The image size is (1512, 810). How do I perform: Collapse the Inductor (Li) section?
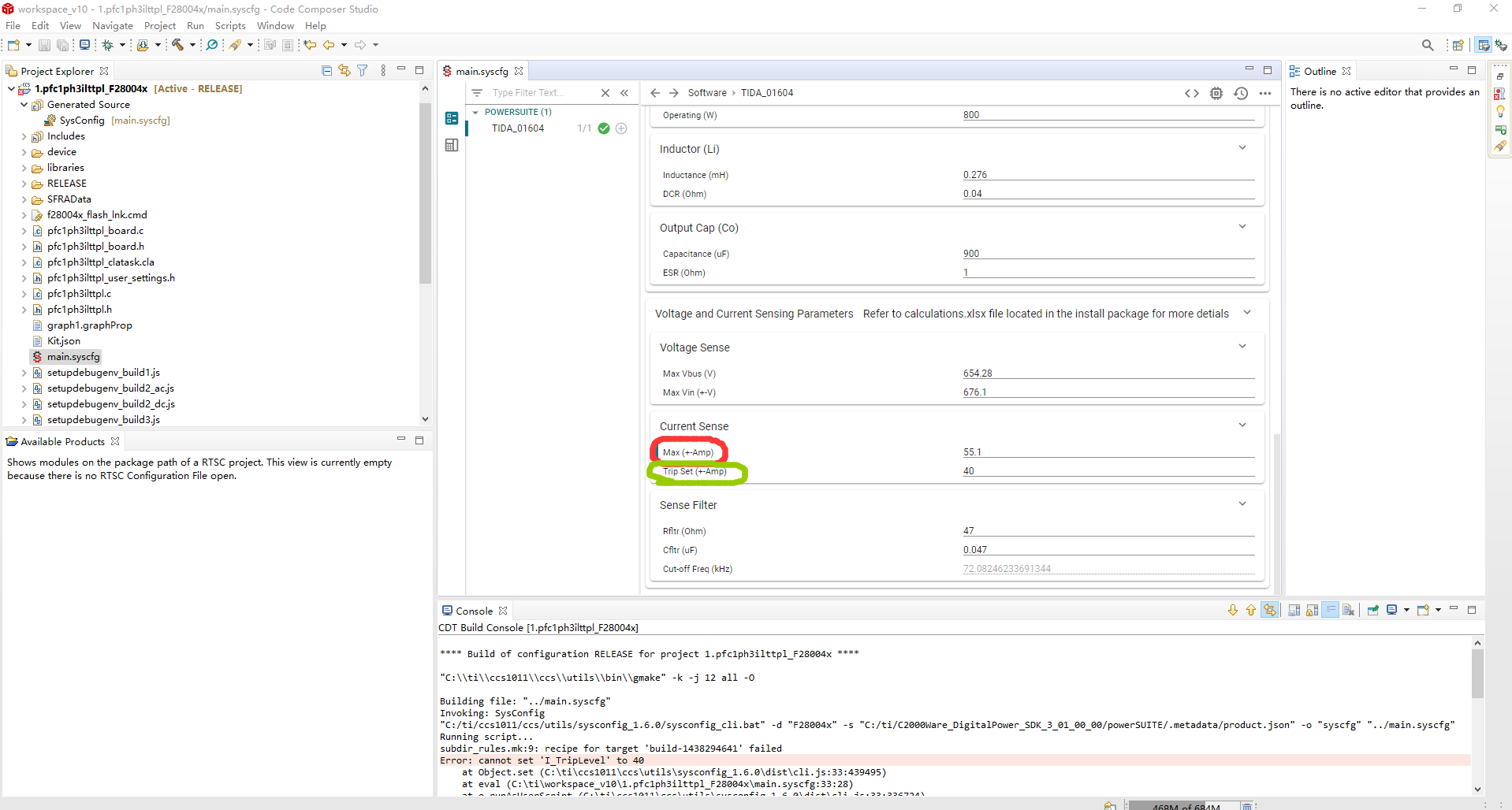[1242, 148]
